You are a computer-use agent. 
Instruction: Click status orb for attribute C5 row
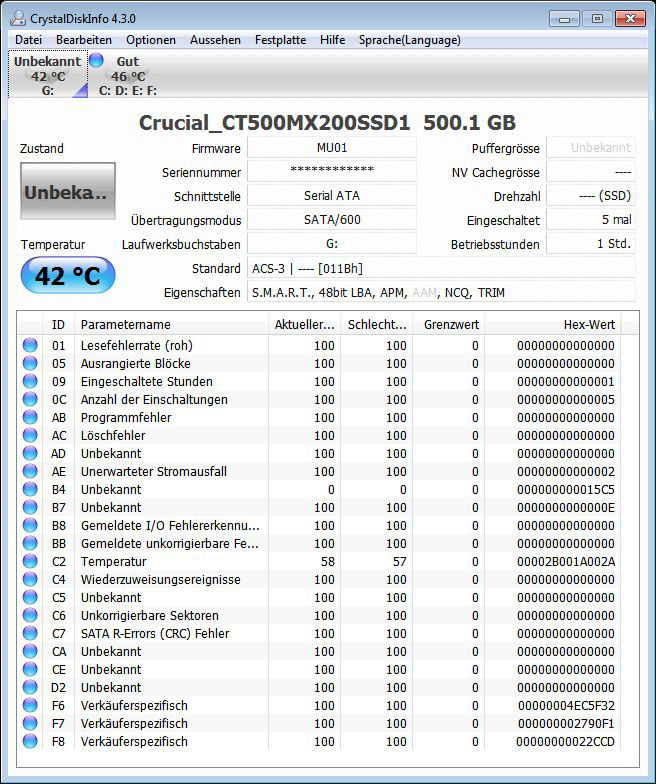(x=30, y=597)
